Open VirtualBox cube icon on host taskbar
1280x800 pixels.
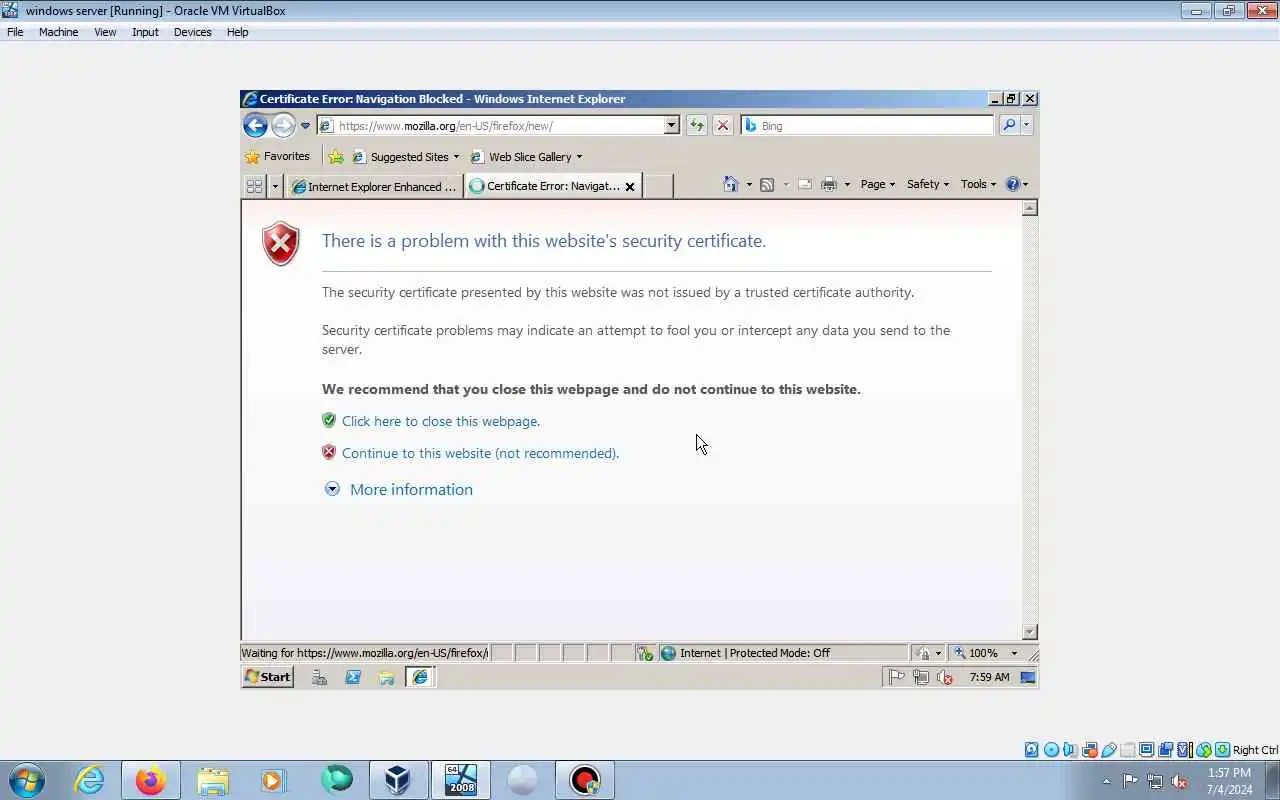398,780
